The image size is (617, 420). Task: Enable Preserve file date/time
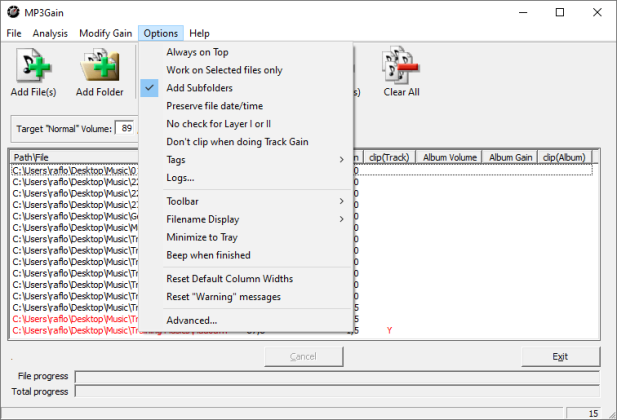pyautogui.click(x=246, y=106)
